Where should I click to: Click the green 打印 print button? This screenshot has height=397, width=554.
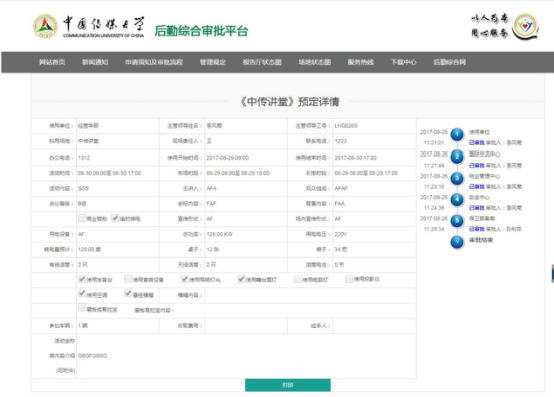point(288,385)
